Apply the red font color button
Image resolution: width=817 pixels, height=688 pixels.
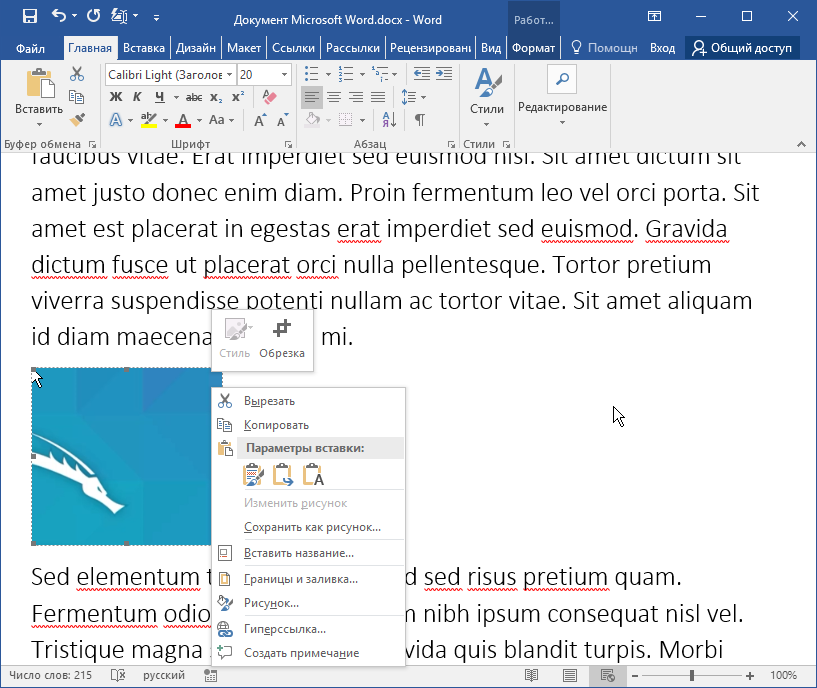coord(183,120)
